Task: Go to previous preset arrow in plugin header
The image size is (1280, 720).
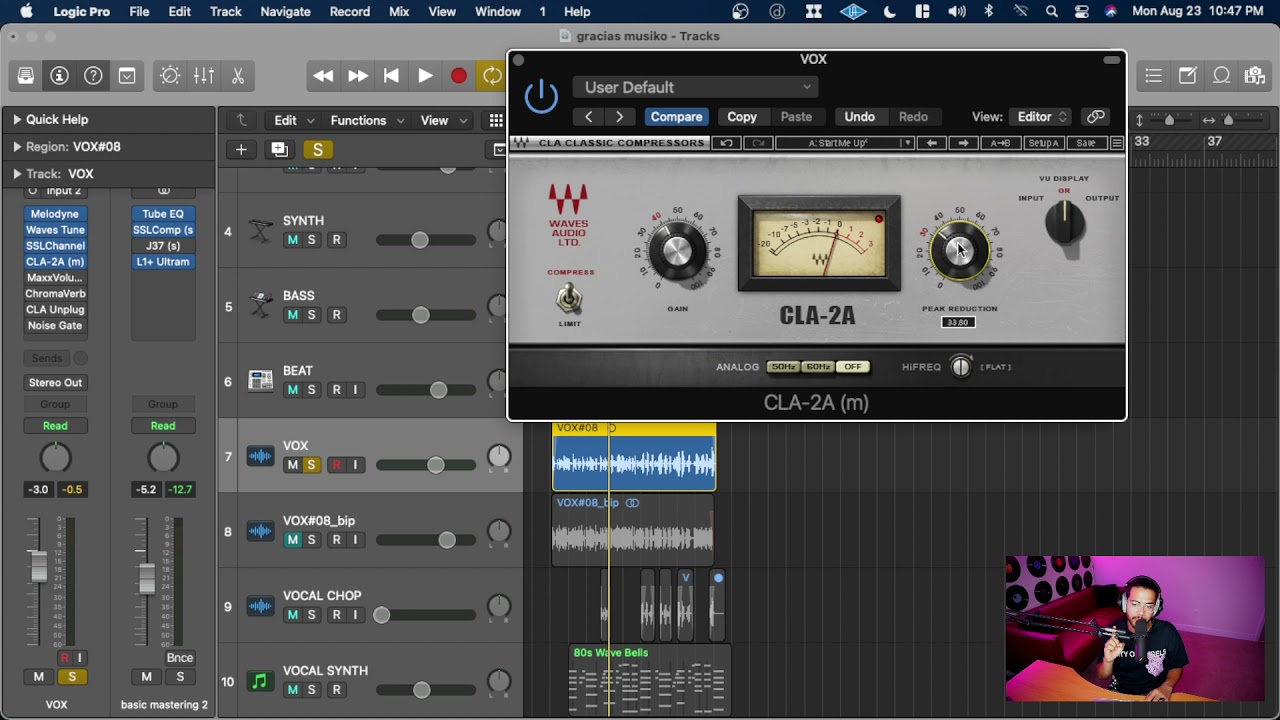Action: (x=589, y=117)
